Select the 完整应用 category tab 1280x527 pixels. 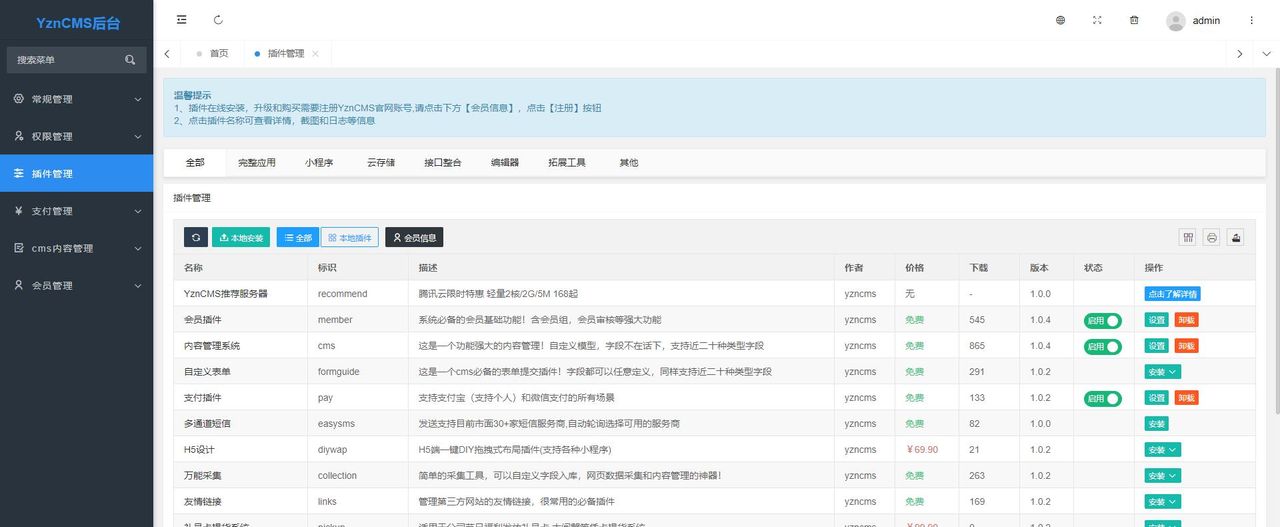coord(257,162)
